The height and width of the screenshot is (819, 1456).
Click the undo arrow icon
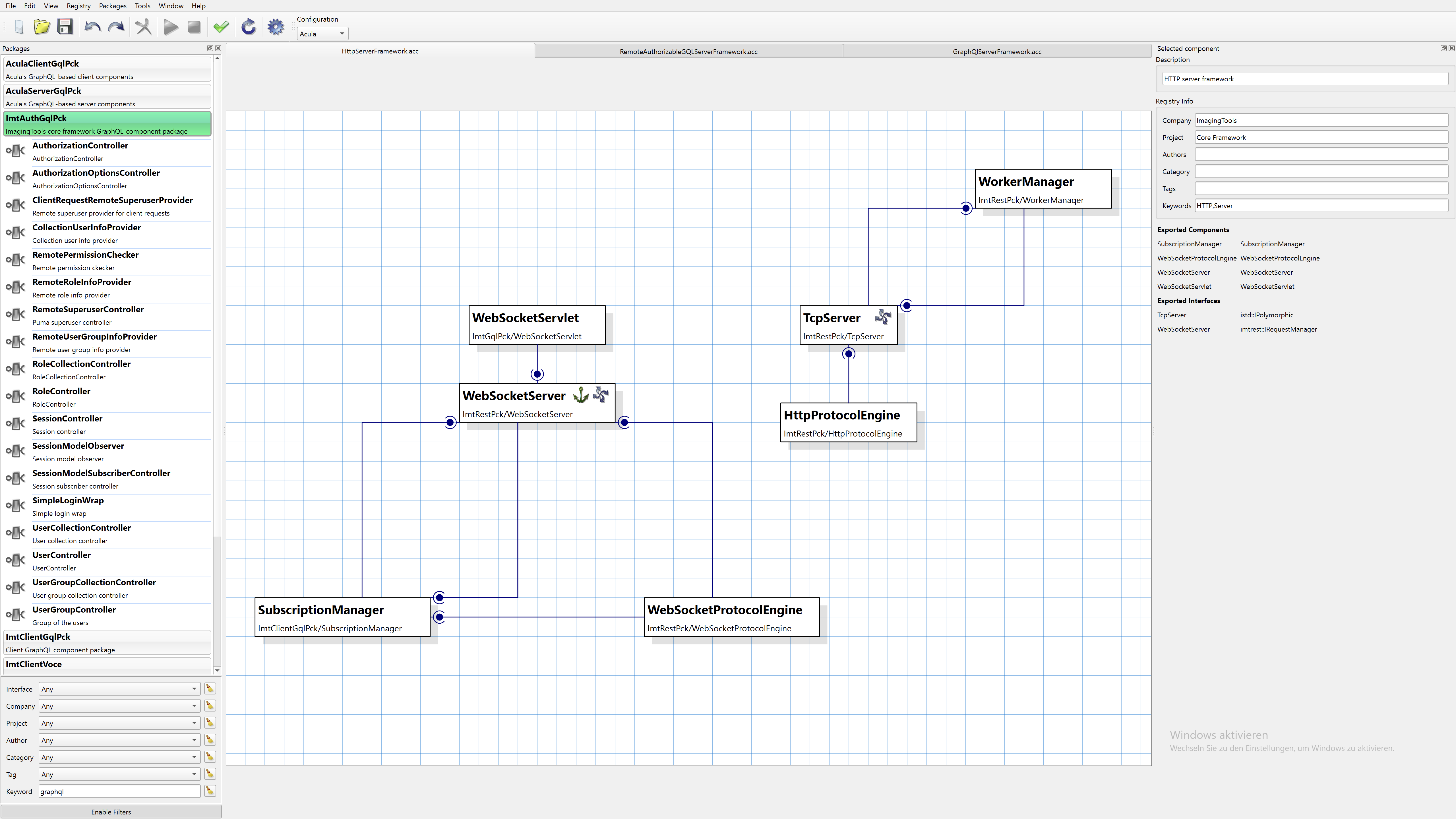(92, 26)
